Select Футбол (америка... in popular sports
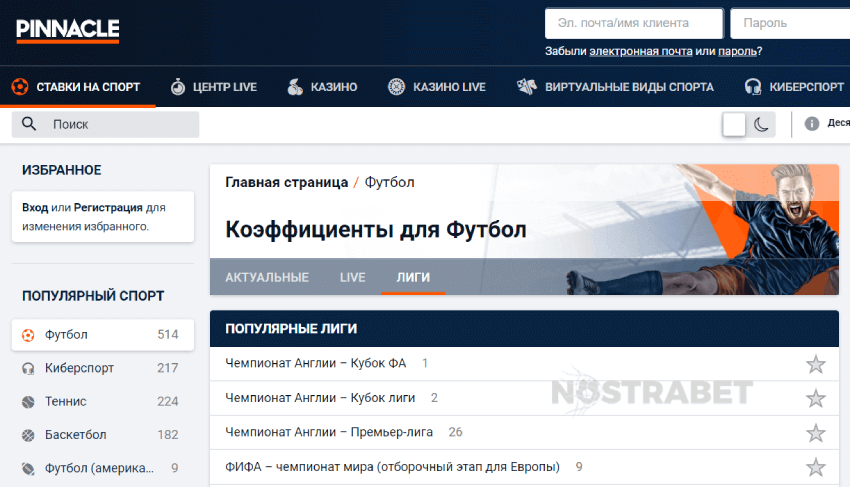 (x=103, y=468)
